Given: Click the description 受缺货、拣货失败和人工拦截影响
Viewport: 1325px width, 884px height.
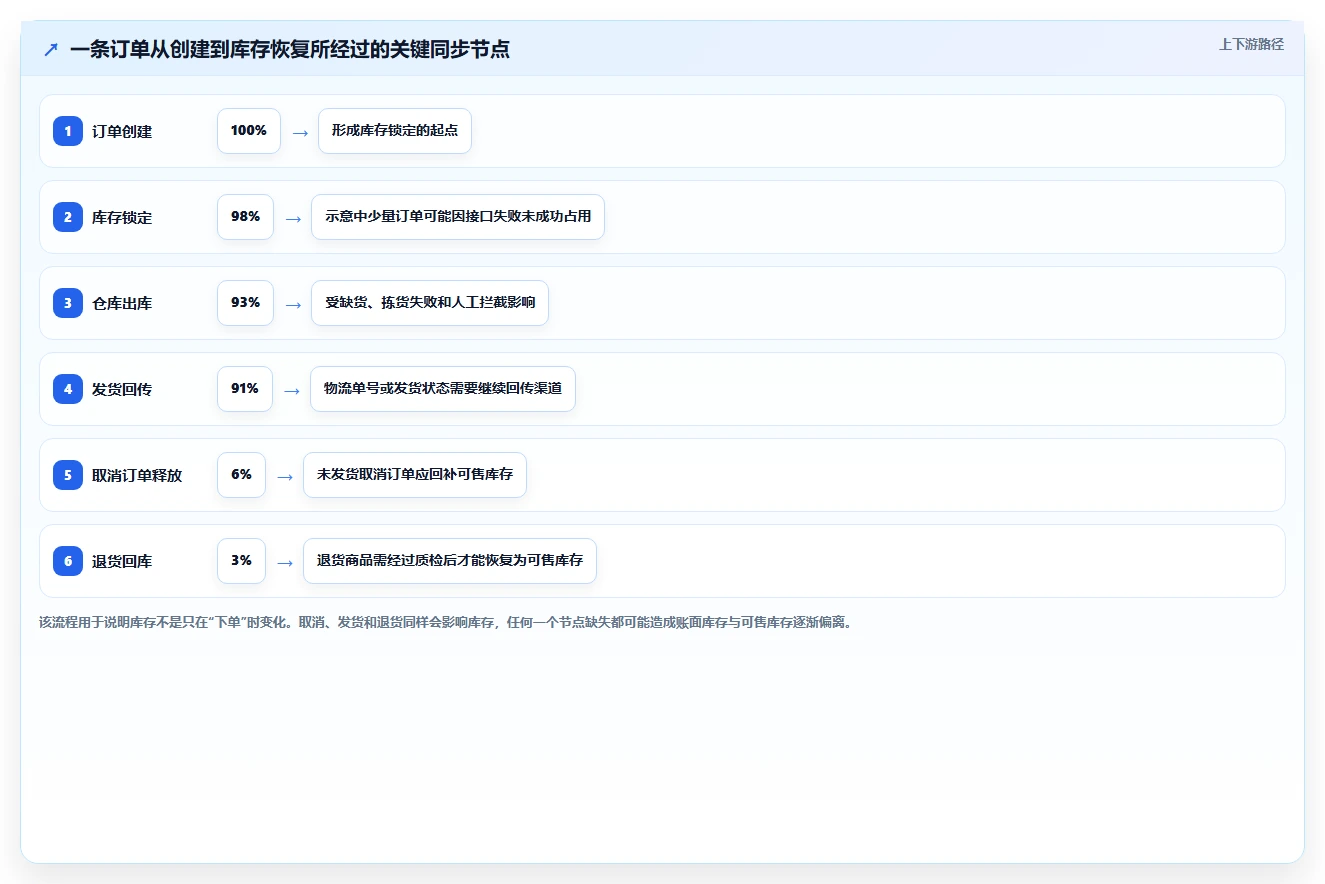Looking at the screenshot, I should [x=430, y=303].
